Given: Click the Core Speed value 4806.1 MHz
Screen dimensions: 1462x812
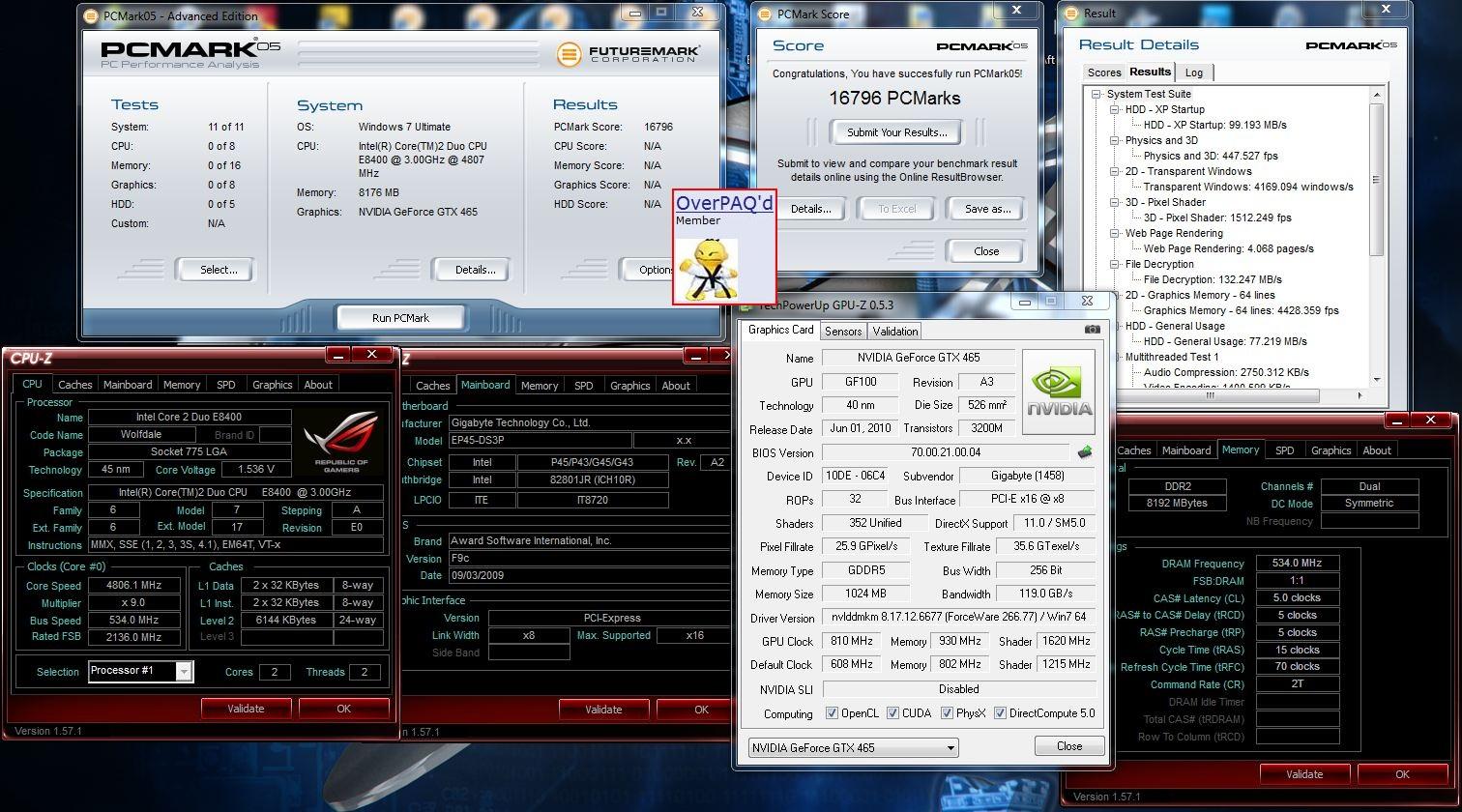Looking at the screenshot, I should click(134, 586).
